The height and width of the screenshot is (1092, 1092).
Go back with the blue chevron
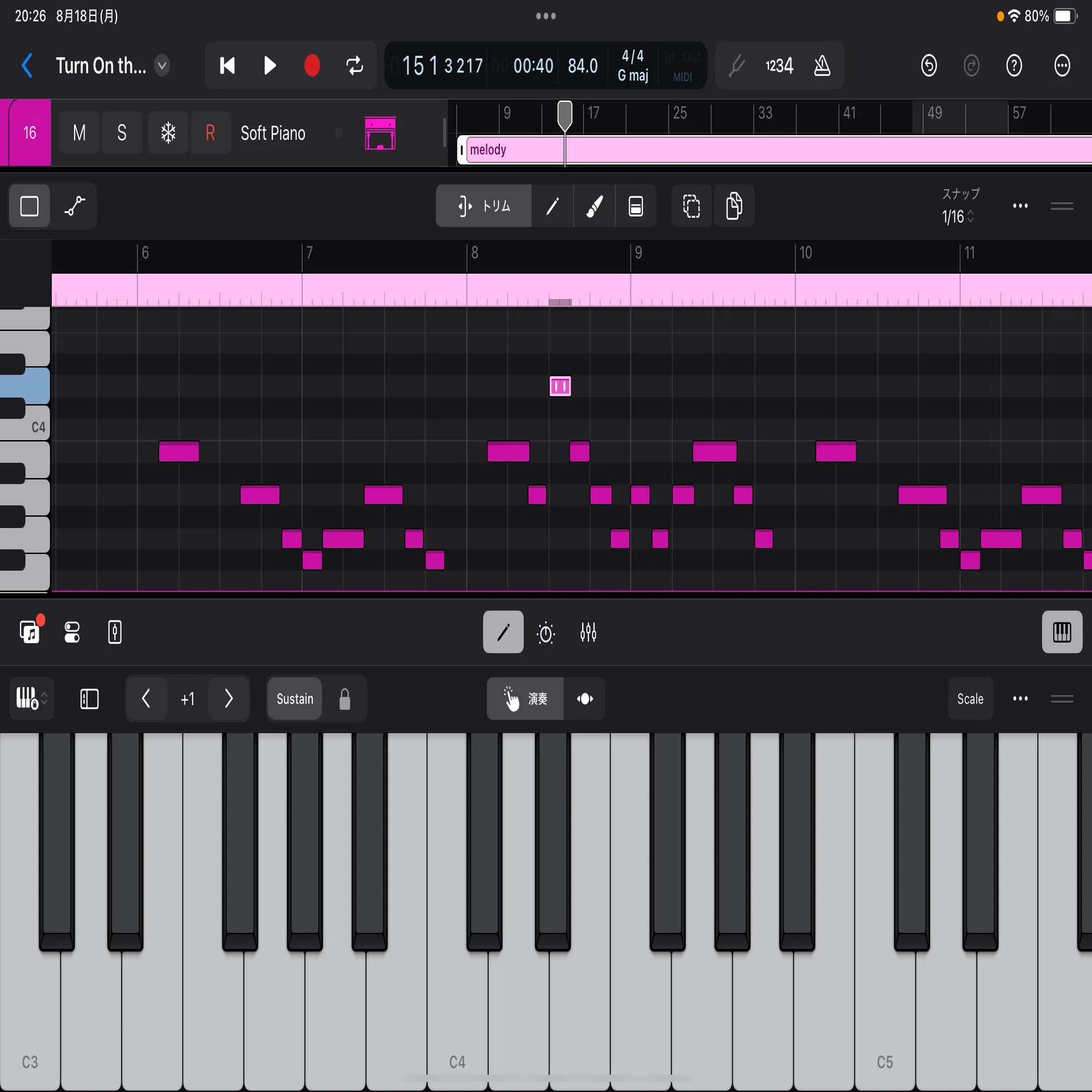click(27, 65)
